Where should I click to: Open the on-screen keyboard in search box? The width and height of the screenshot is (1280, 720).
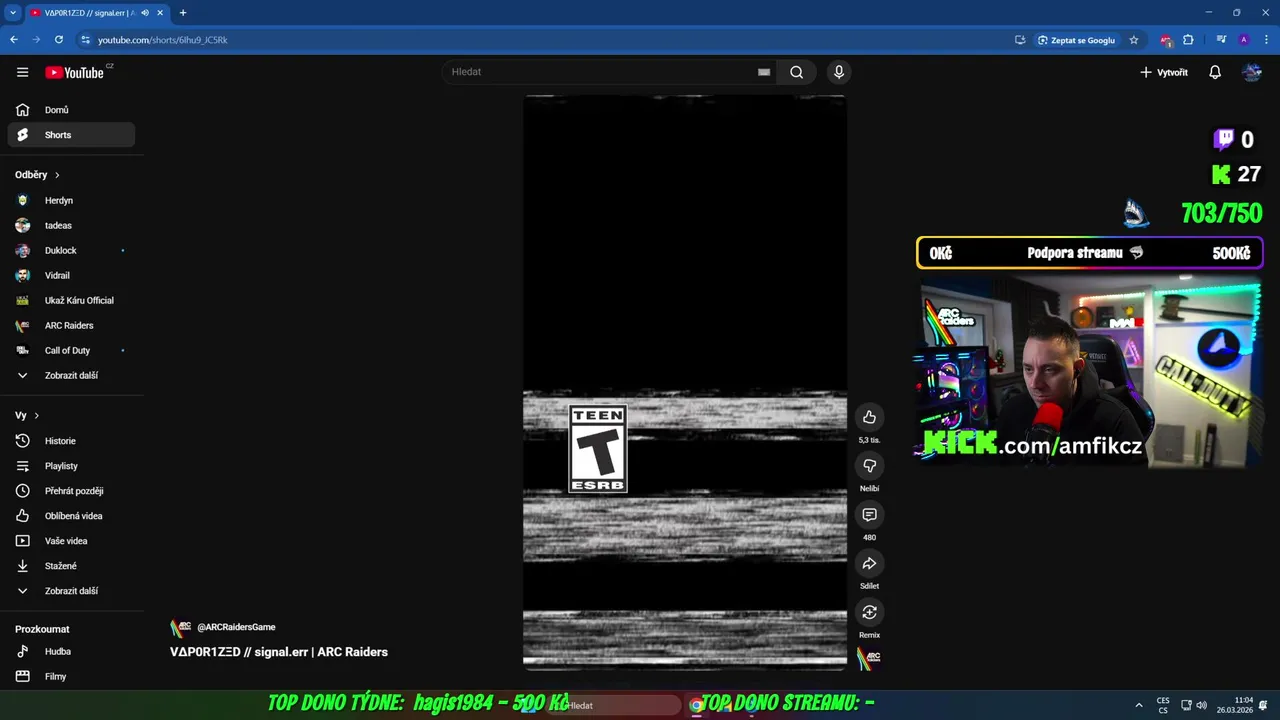764,72
